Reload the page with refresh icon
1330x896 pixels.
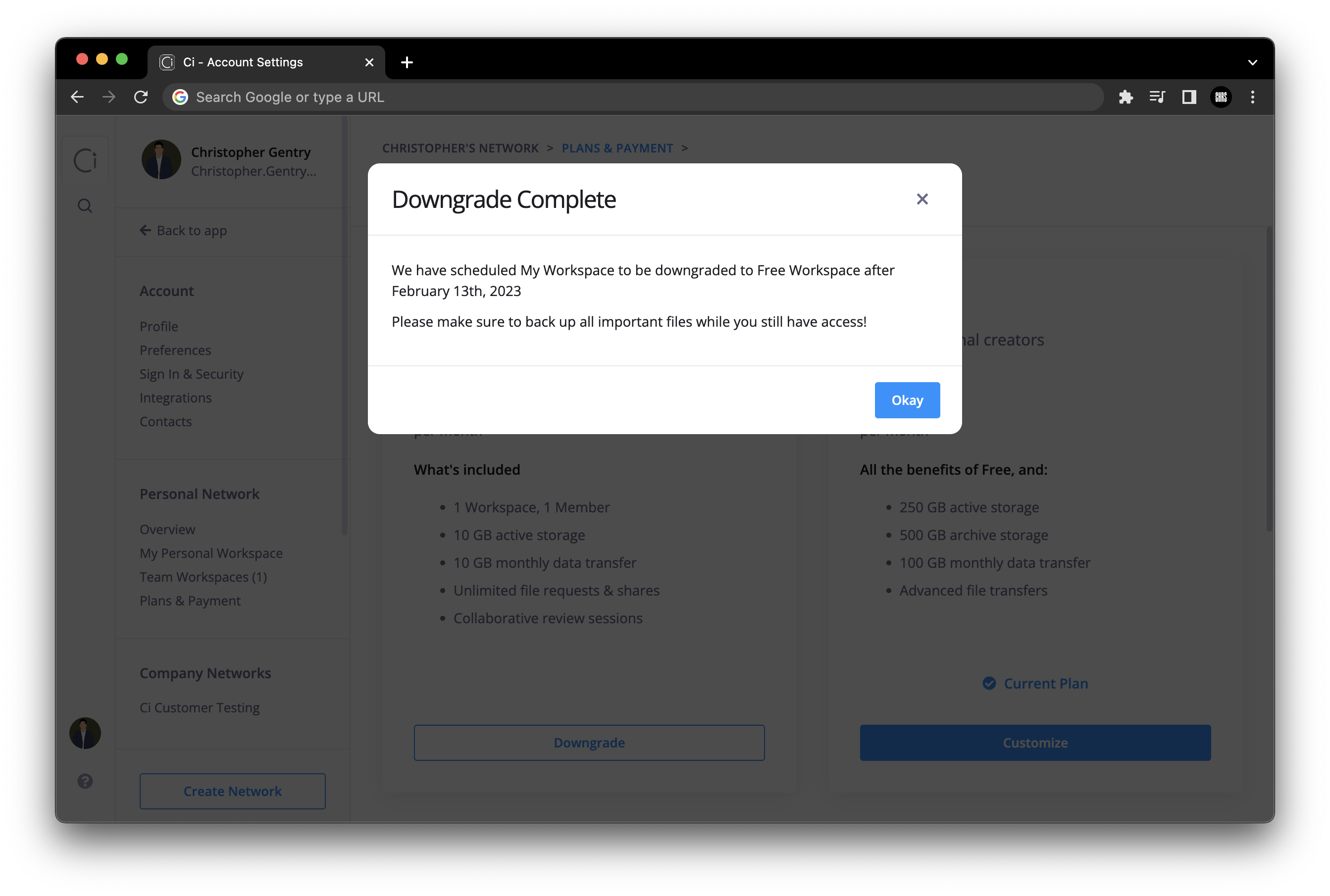coord(141,97)
